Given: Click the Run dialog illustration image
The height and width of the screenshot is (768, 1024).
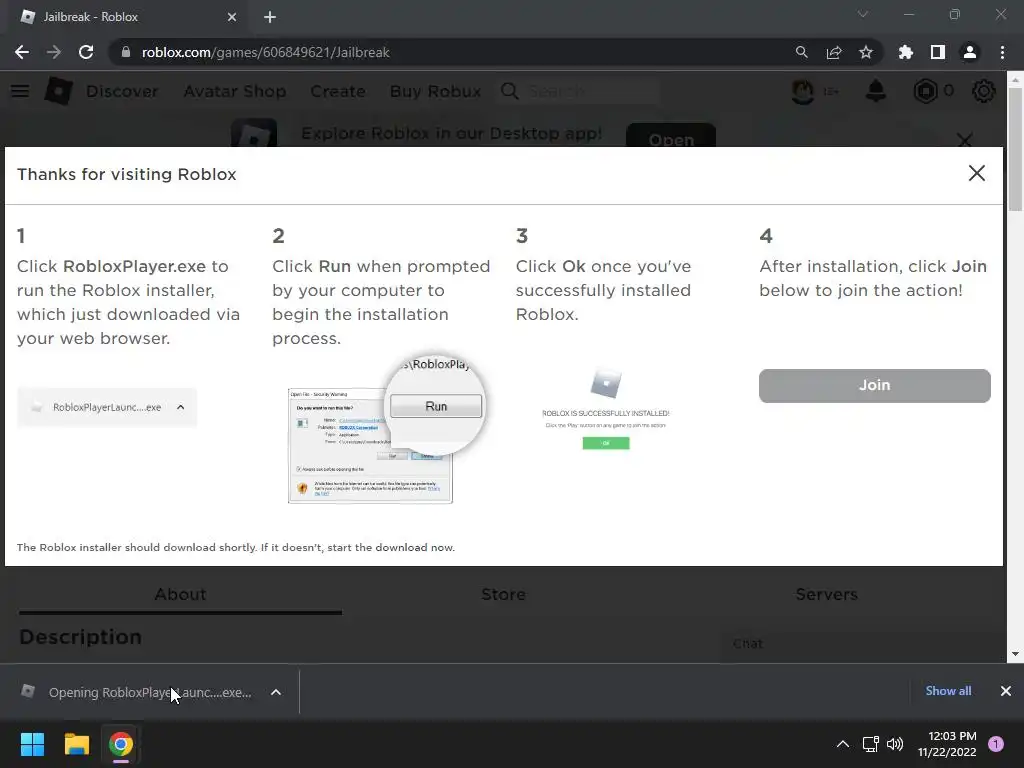Looking at the screenshot, I should pos(385,430).
